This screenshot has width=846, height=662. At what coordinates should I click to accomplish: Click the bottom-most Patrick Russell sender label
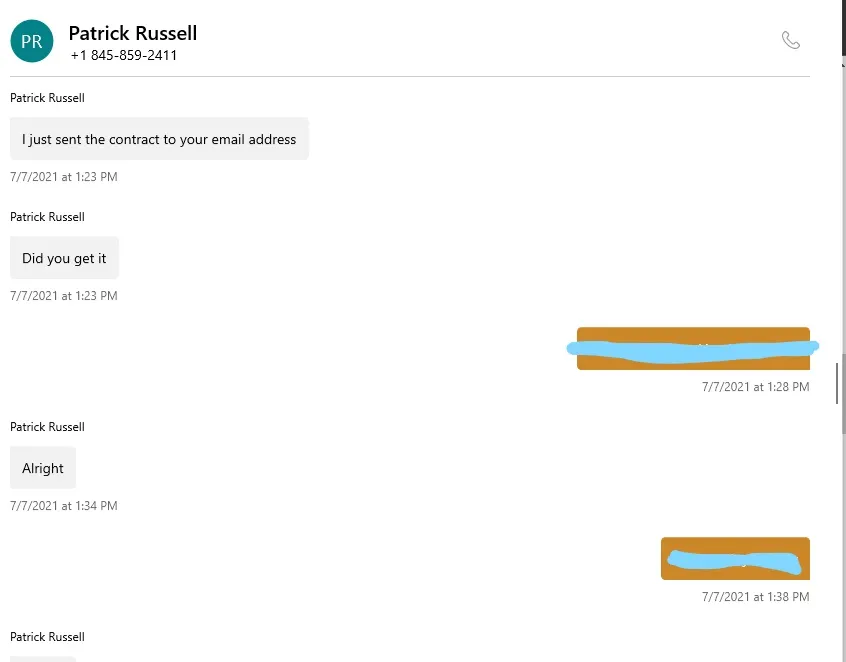47,637
